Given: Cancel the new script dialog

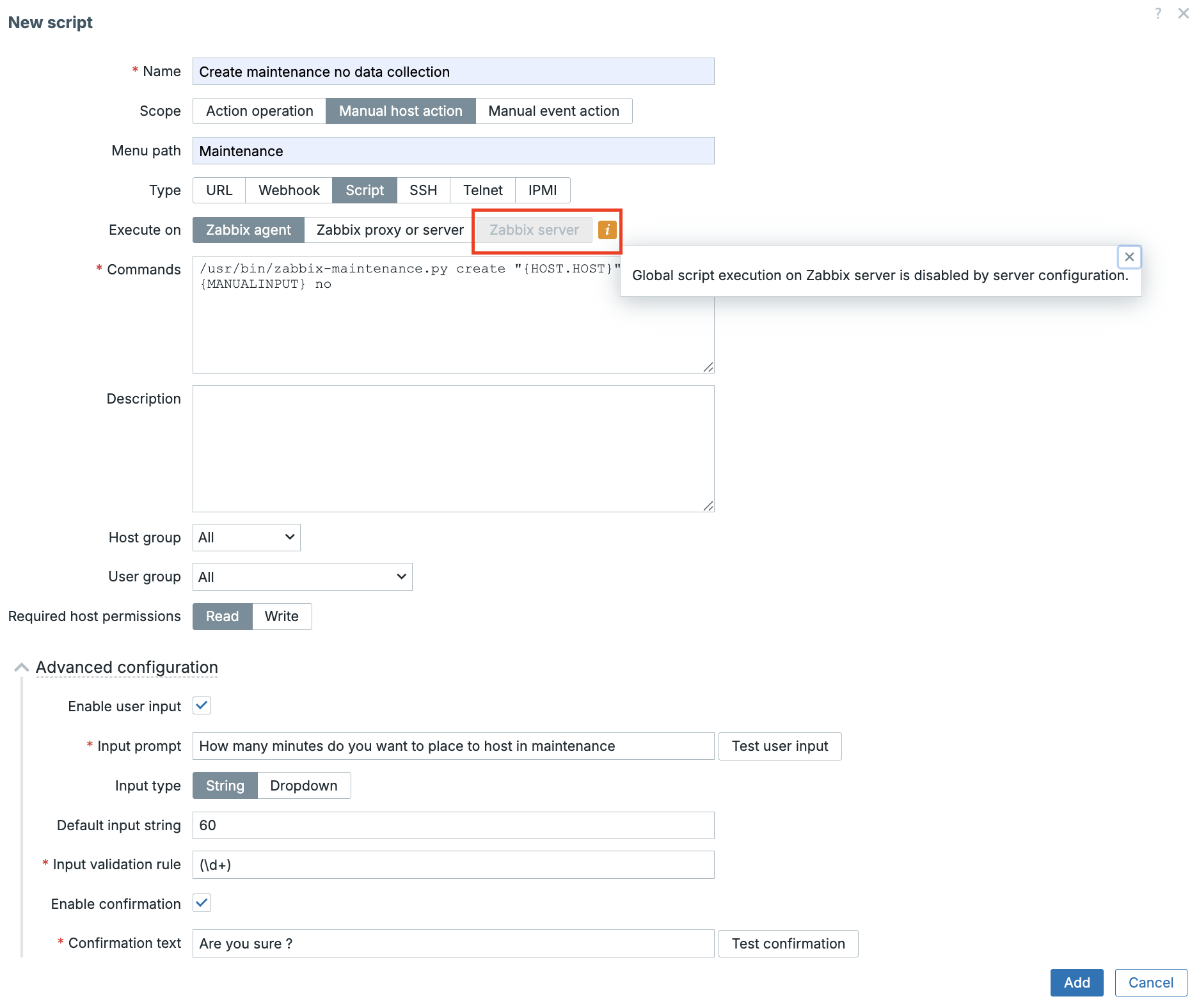Looking at the screenshot, I should [x=1151, y=983].
